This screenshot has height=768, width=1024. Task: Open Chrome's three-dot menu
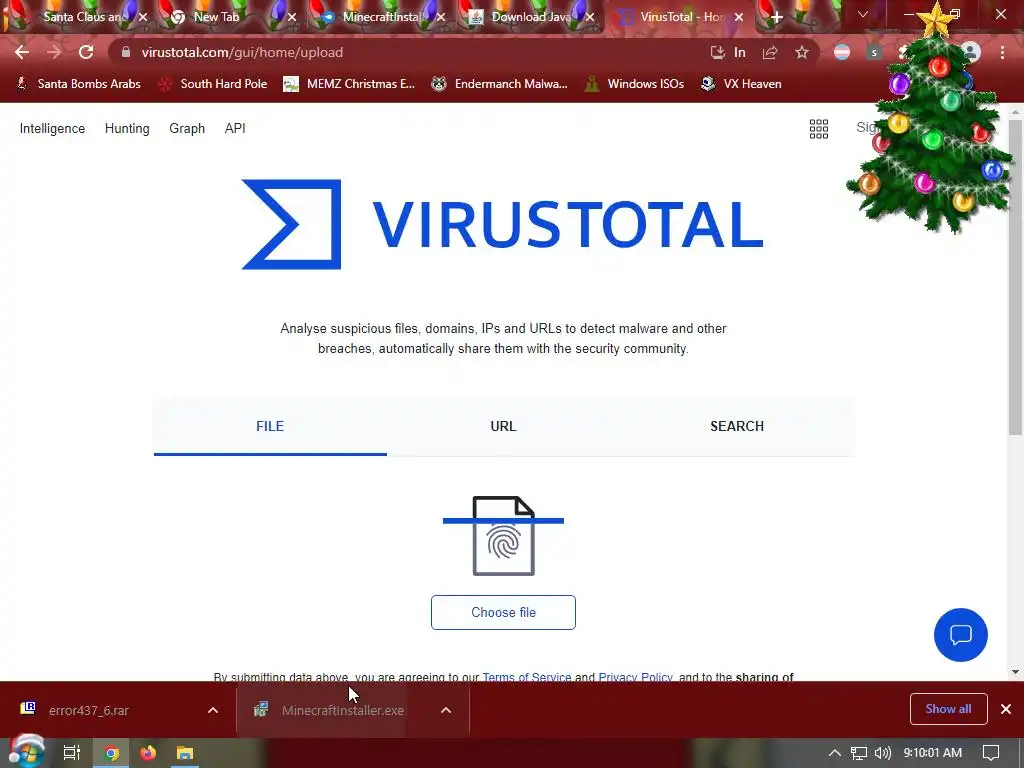pyautogui.click(x=1002, y=52)
